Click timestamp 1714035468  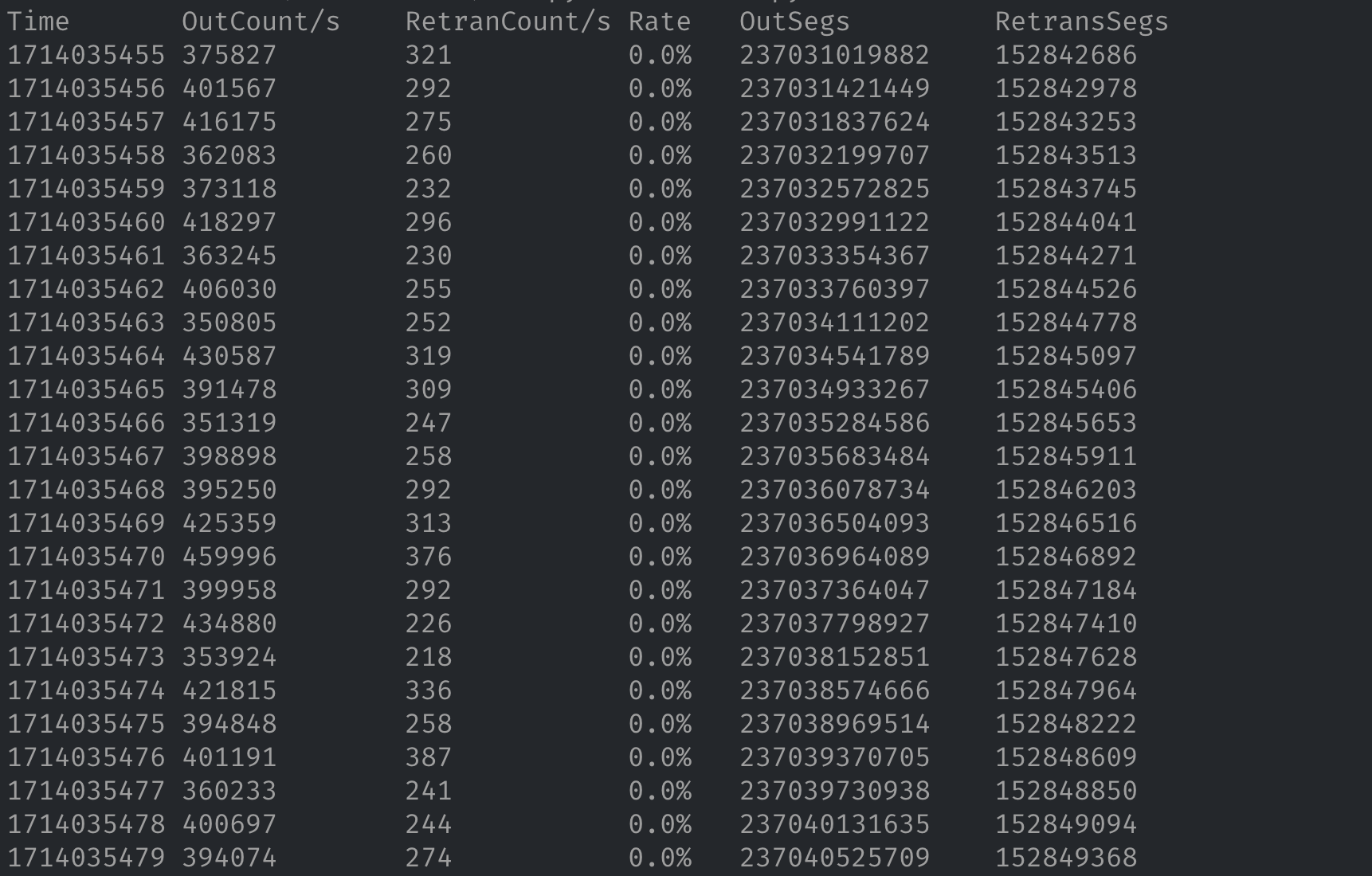coord(86,490)
